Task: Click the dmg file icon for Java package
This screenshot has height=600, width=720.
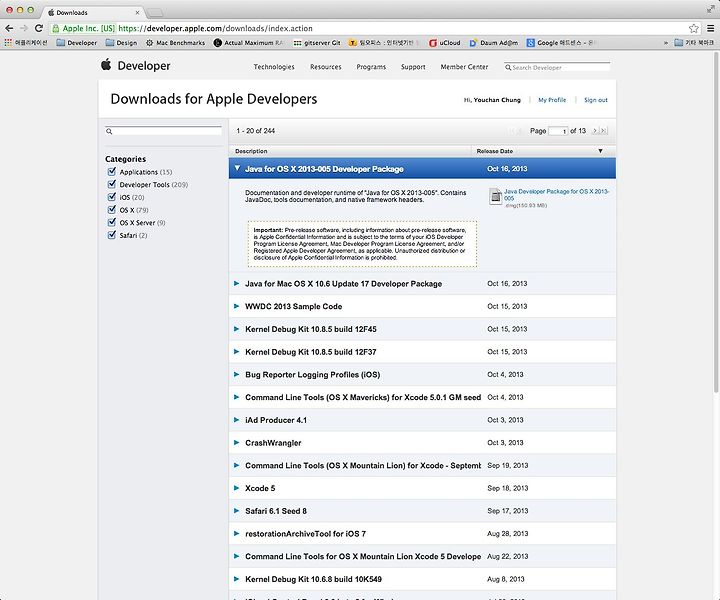Action: 495,196
